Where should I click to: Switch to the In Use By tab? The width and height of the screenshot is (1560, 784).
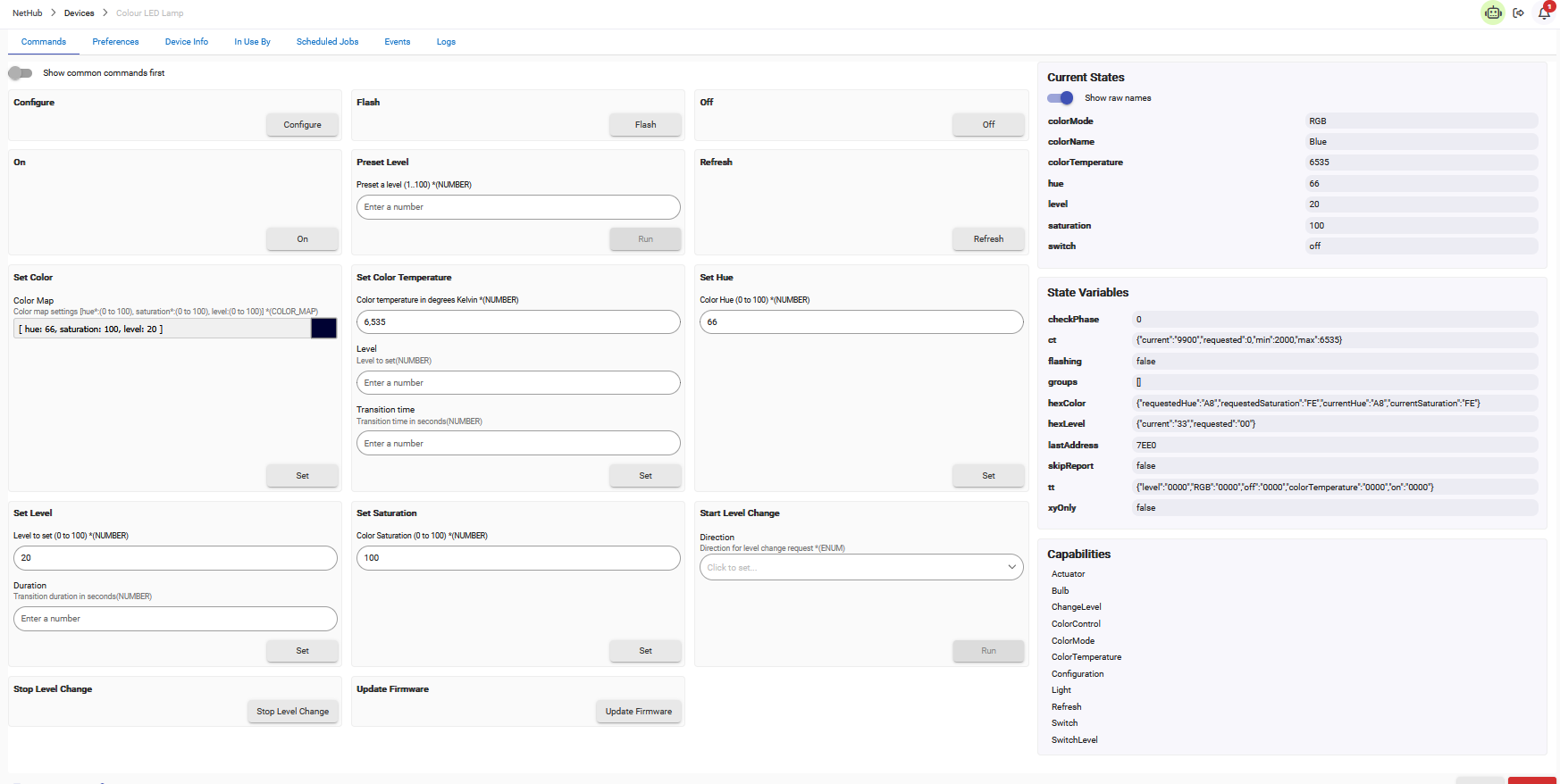(252, 42)
